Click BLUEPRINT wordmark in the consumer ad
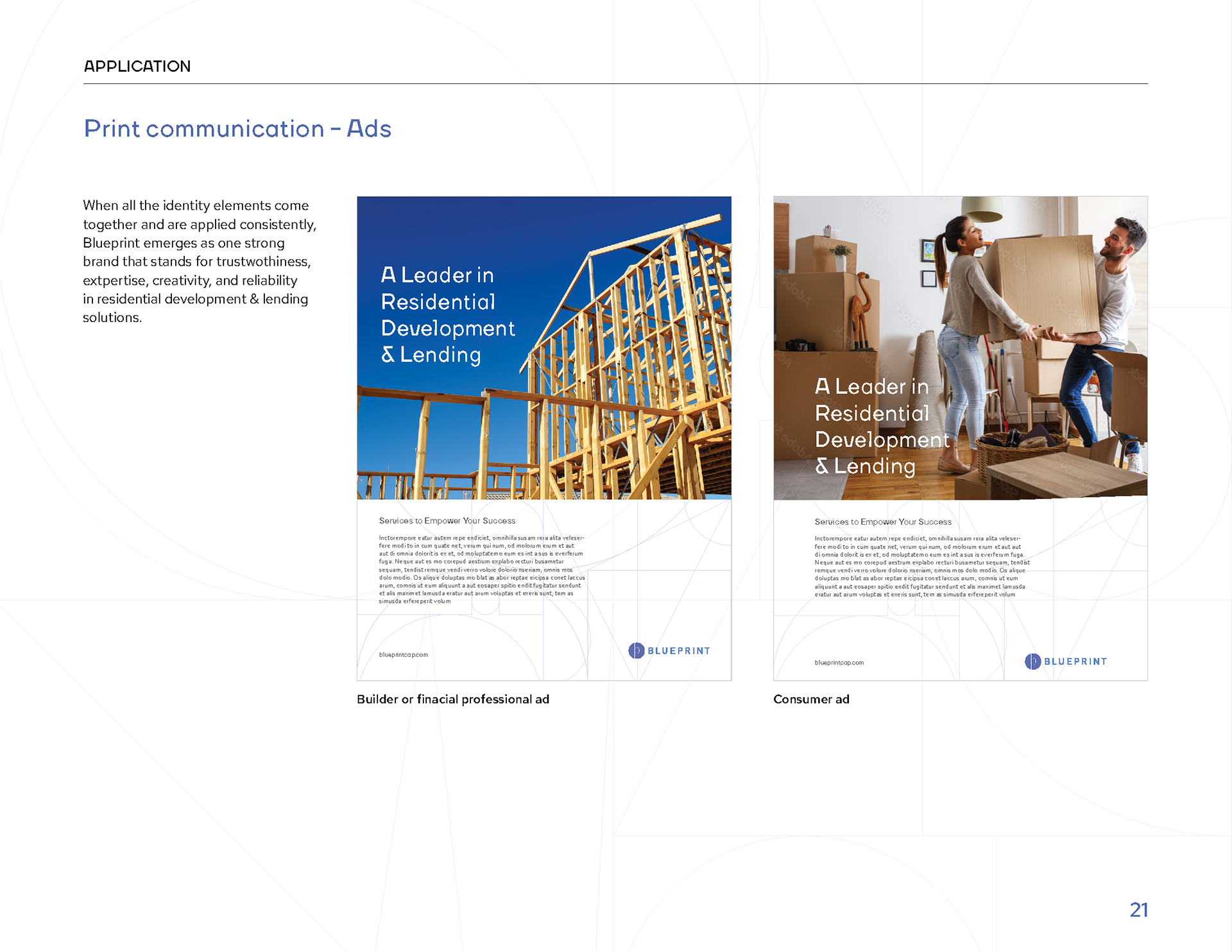Image resolution: width=1232 pixels, height=952 pixels. 1075,661
